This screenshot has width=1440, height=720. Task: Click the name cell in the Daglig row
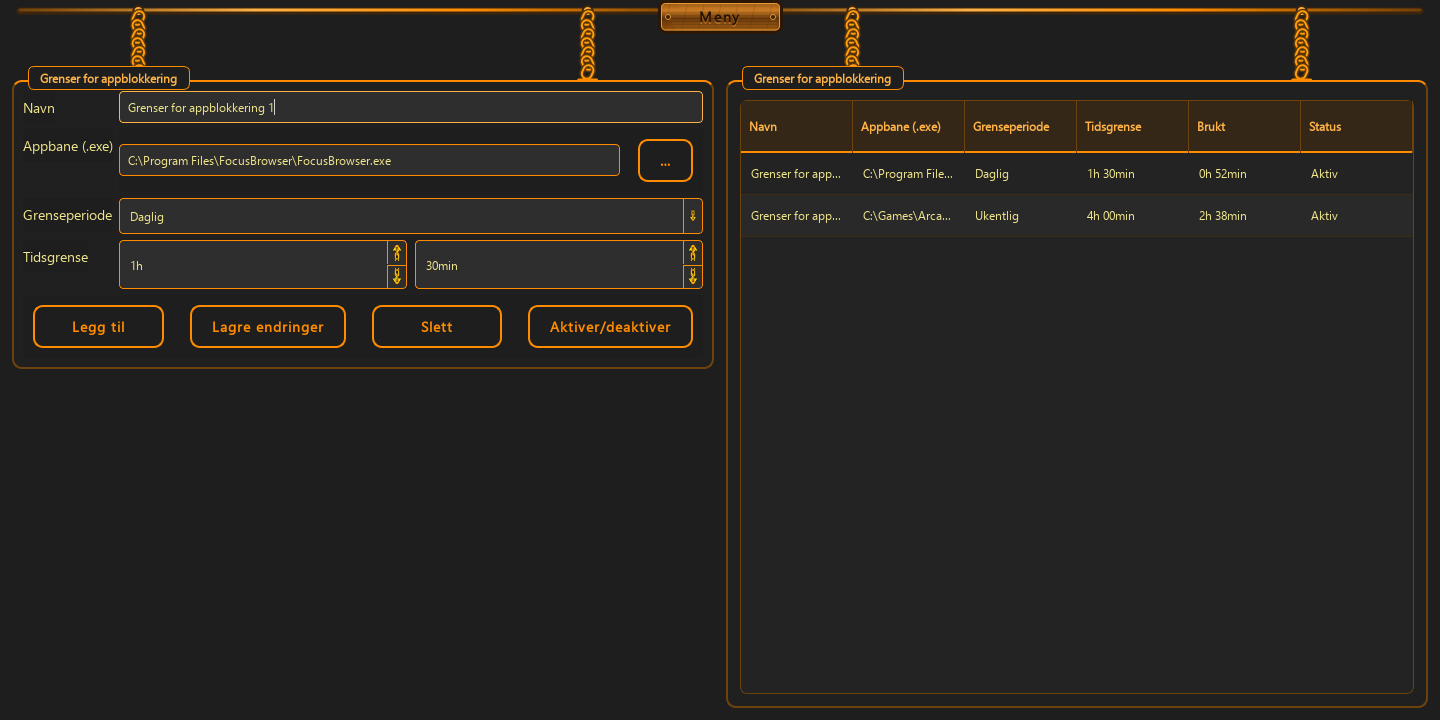click(797, 174)
